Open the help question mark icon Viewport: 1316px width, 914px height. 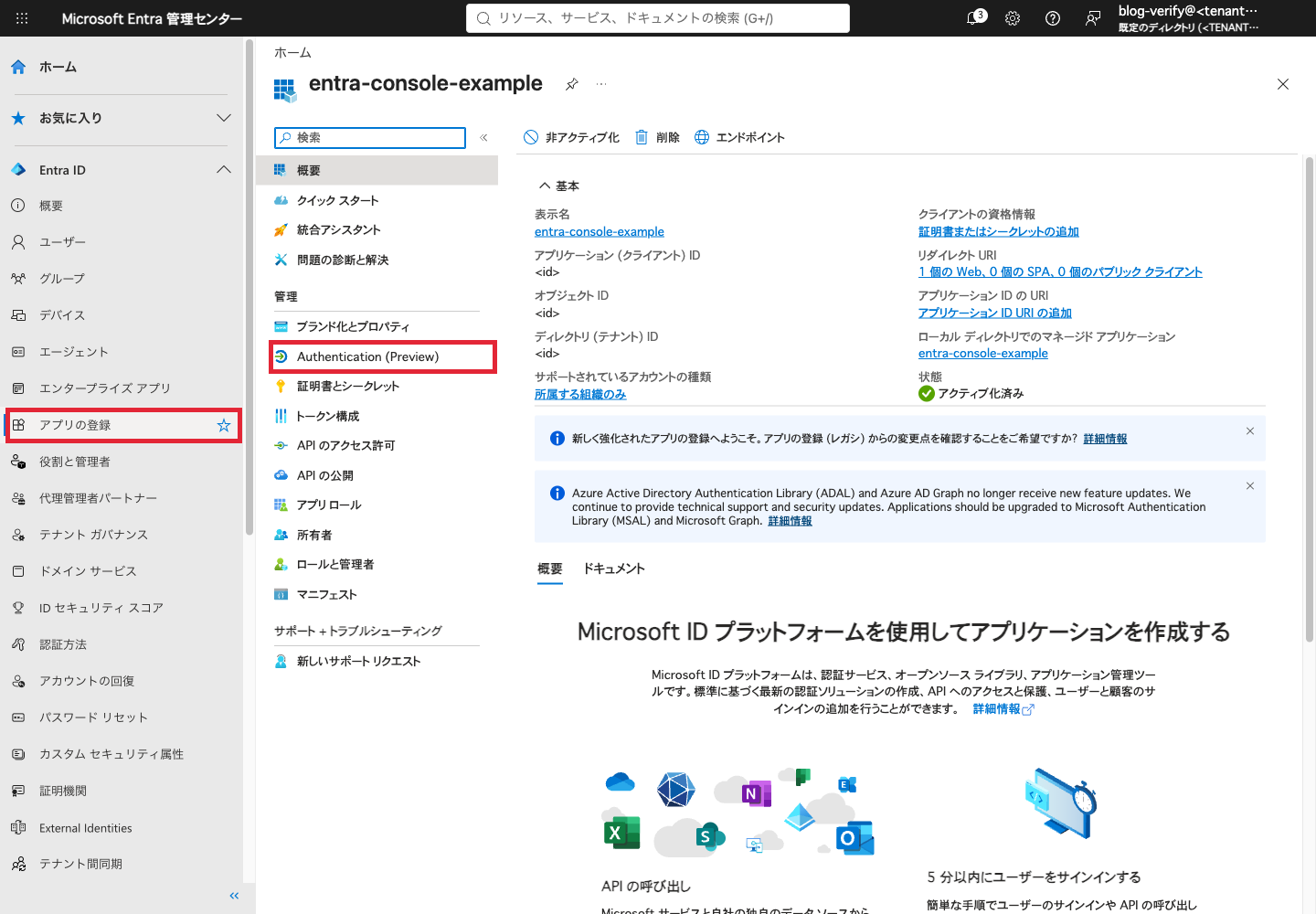point(1053,18)
